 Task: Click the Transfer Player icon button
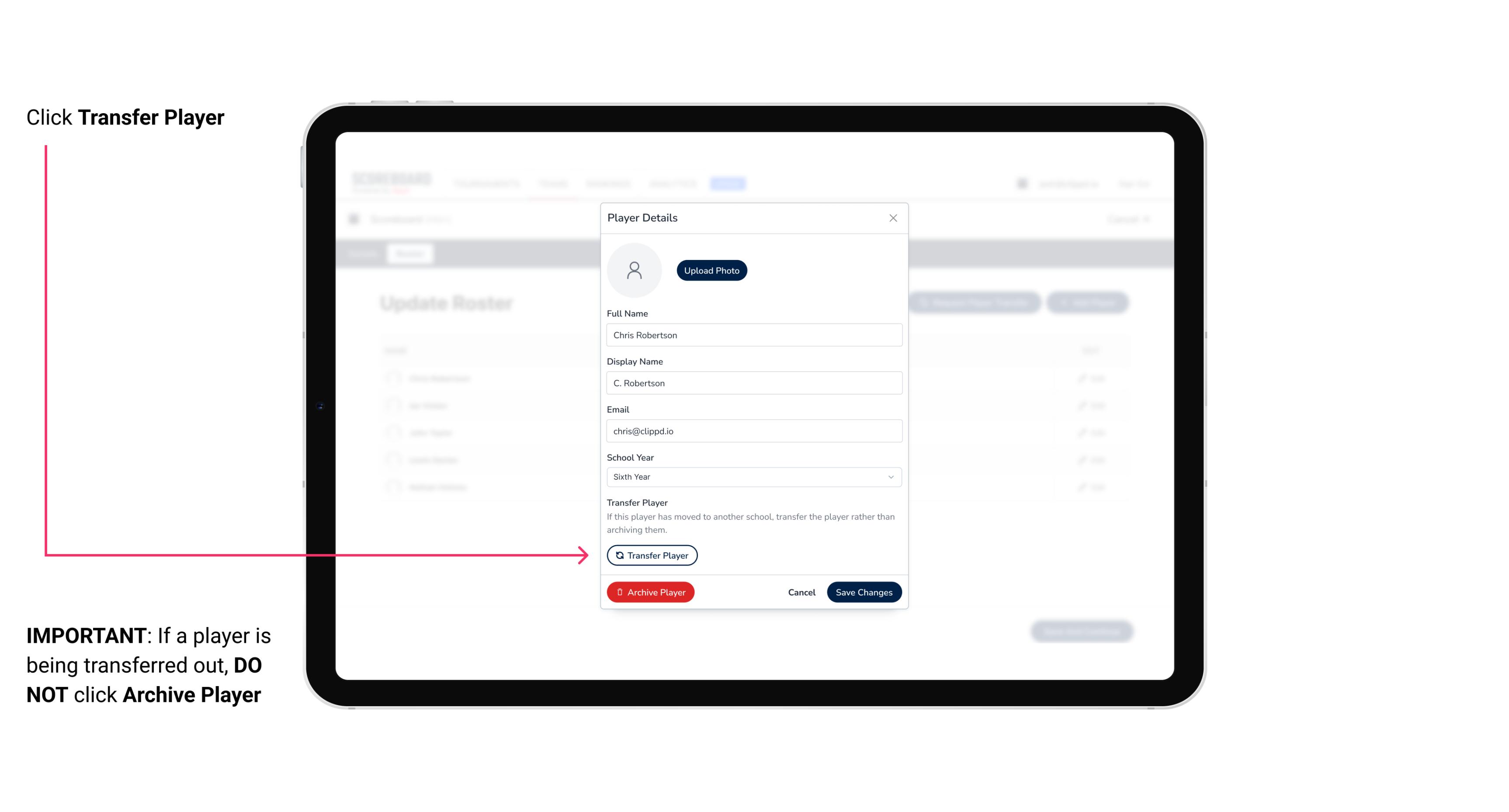[x=651, y=555]
